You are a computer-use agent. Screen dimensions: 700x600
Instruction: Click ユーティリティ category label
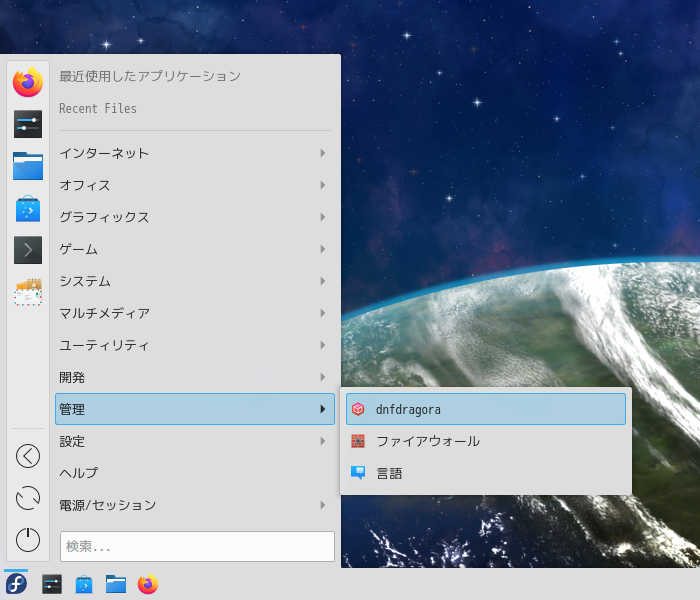[104, 345]
